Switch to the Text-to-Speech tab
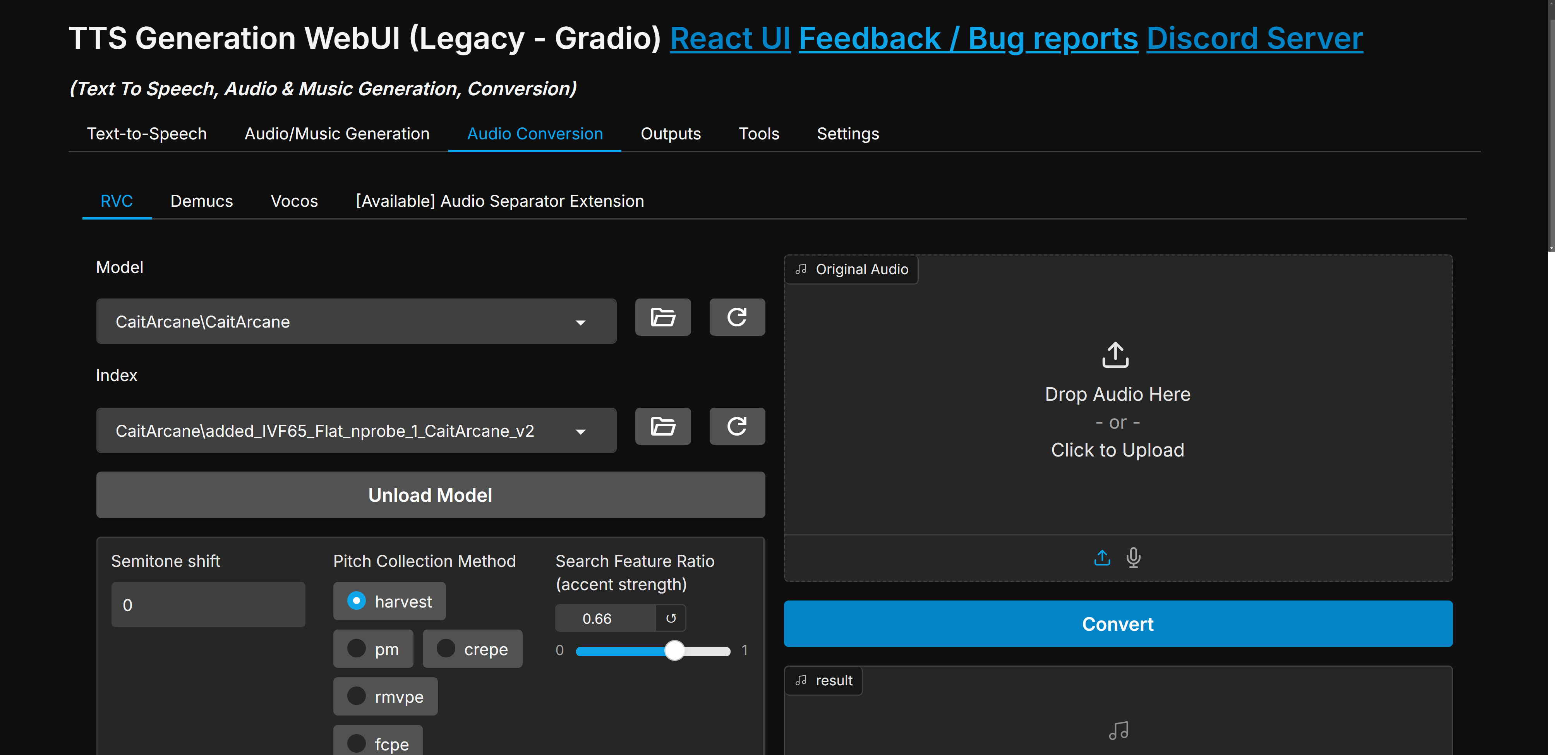 point(147,134)
